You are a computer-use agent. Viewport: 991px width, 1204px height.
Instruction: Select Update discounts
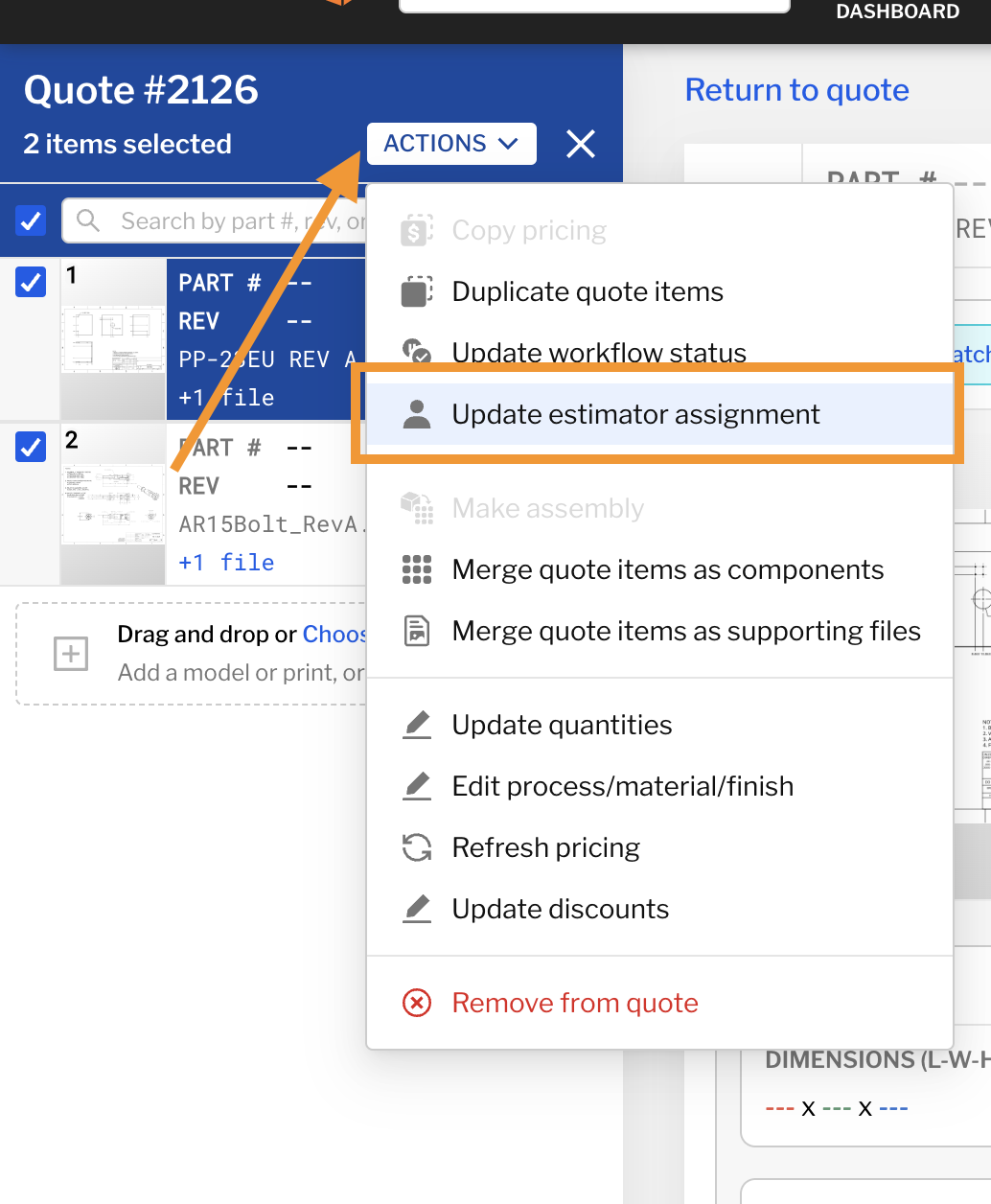pyautogui.click(x=660, y=909)
